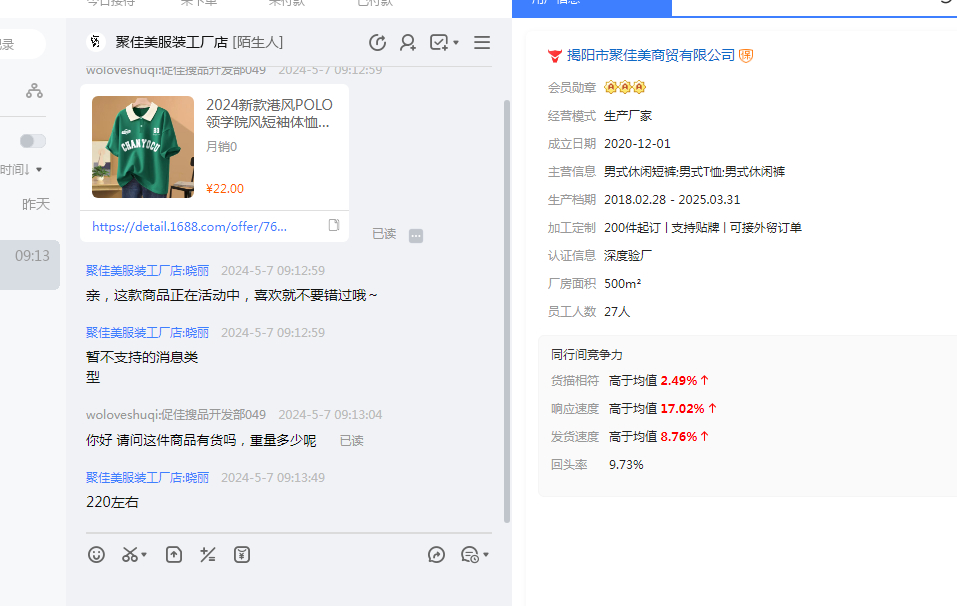
Task: Click the more options button beside 已读
Action: coord(416,235)
